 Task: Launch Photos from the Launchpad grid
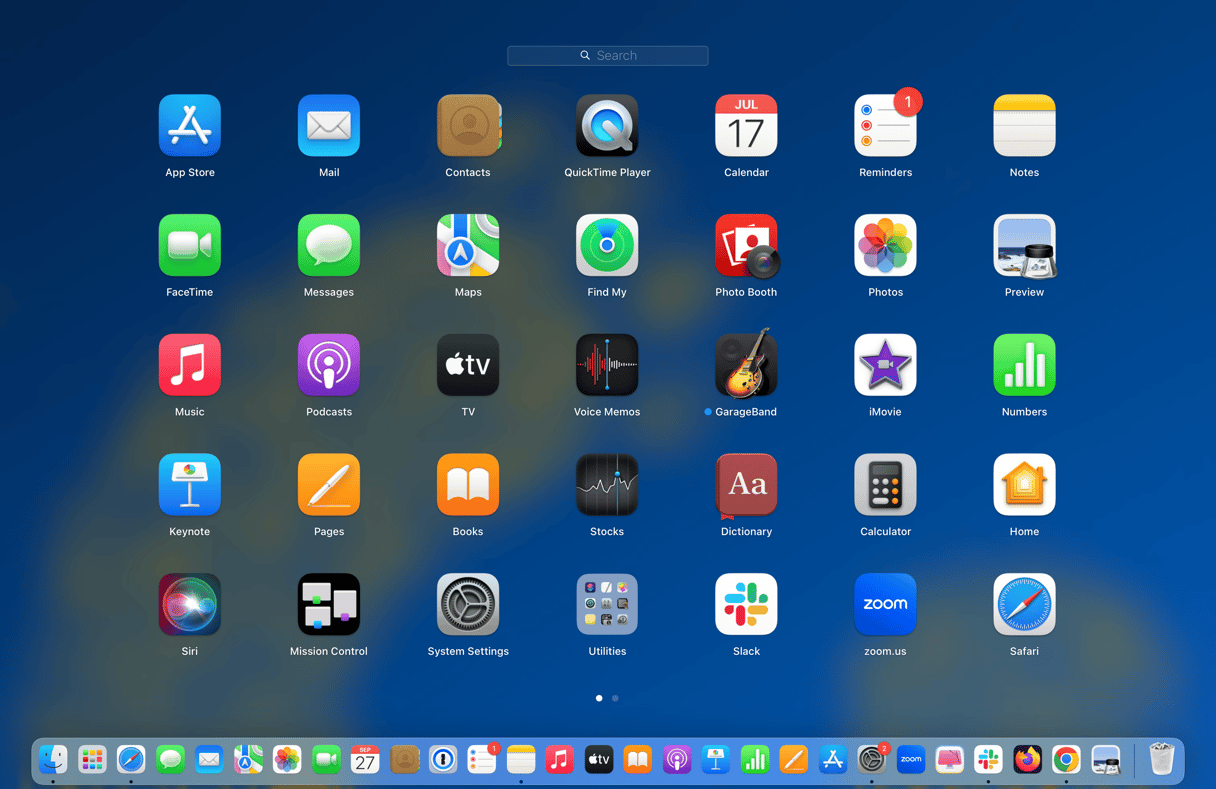point(885,245)
